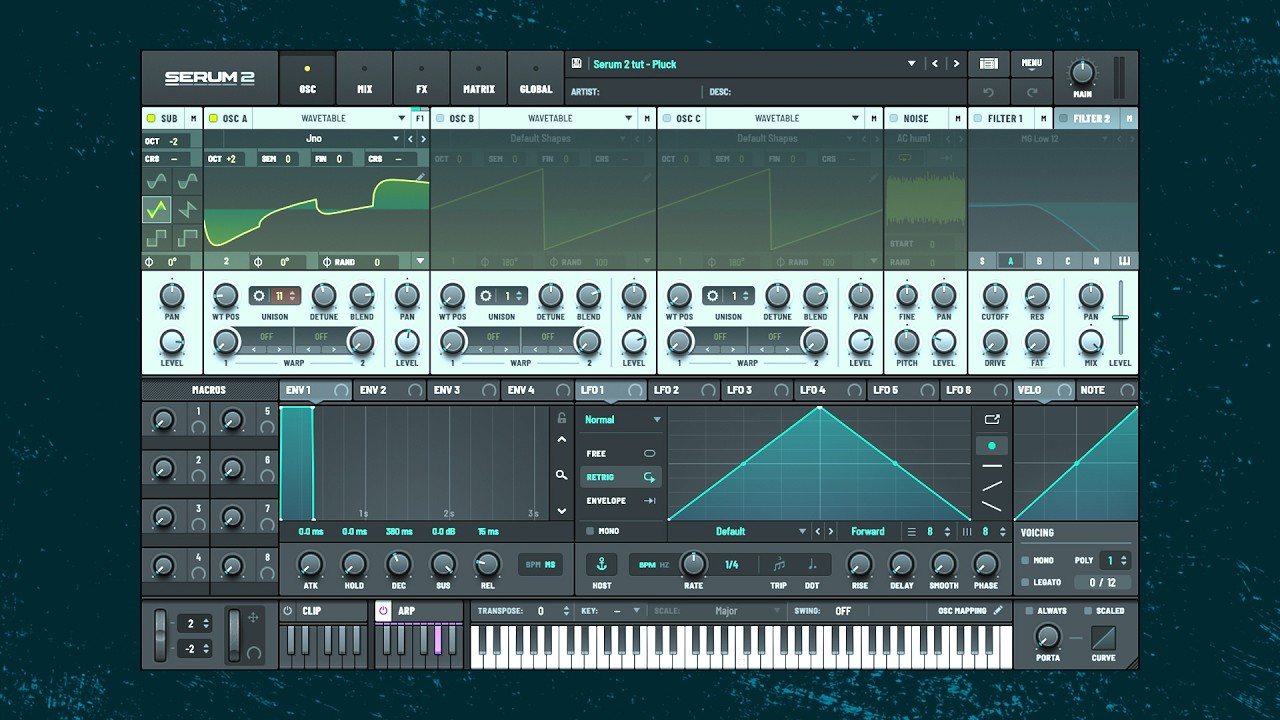Open the MATRIX page tab

click(478, 78)
